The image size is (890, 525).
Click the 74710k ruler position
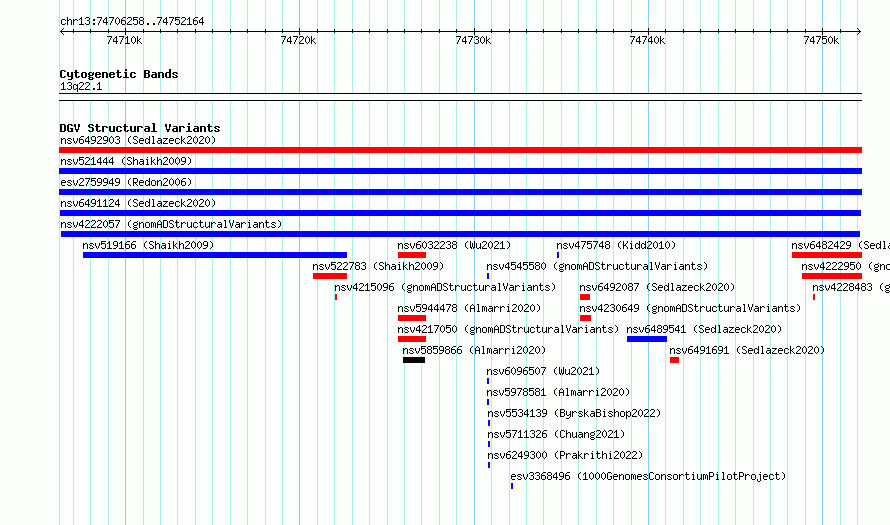coord(124,40)
